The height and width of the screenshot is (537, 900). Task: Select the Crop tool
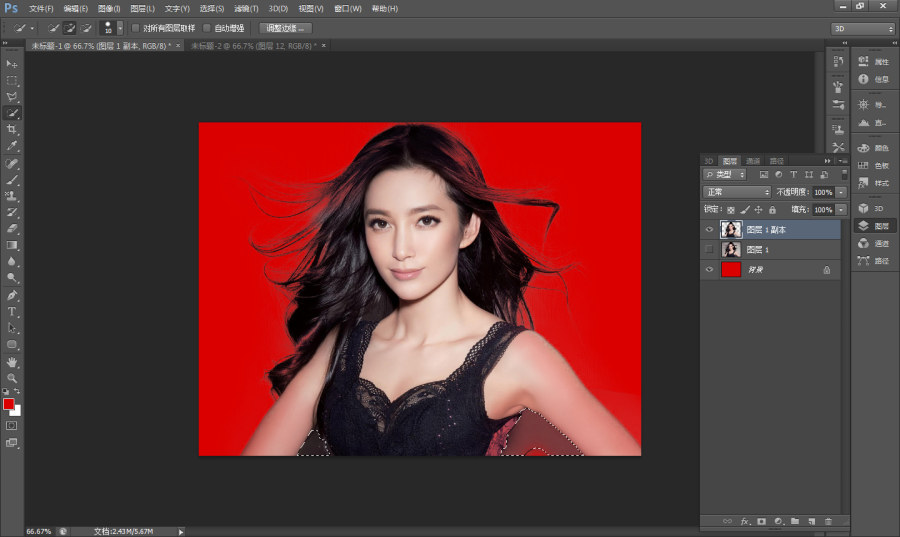click(11, 130)
